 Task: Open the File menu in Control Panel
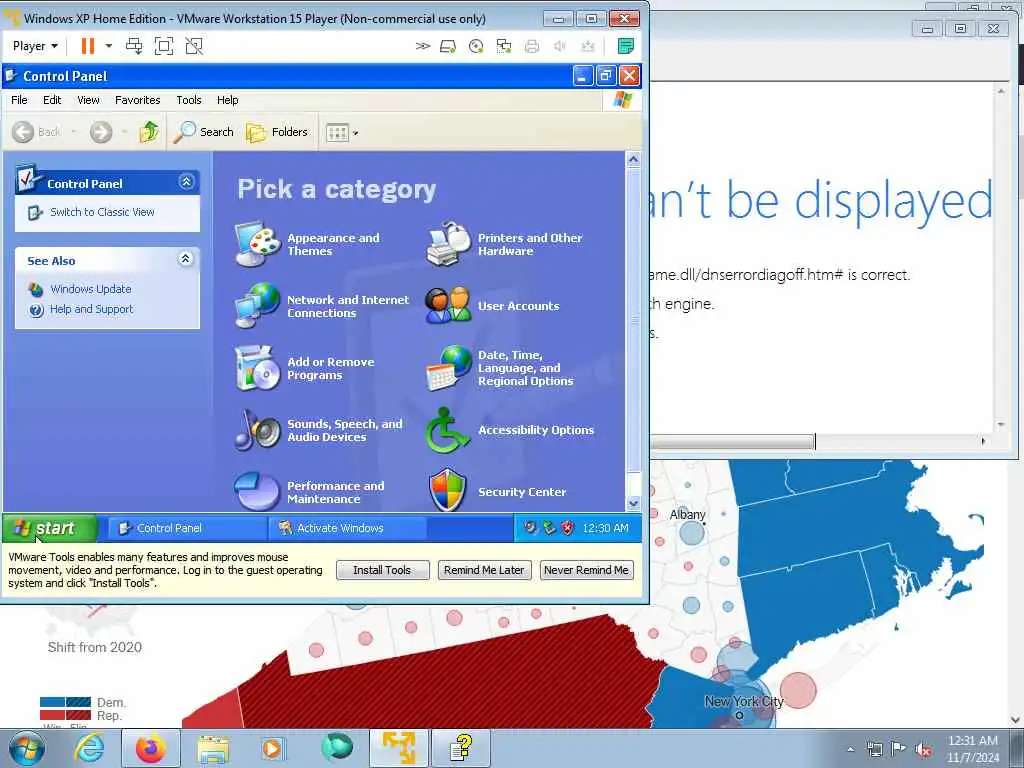click(x=19, y=100)
